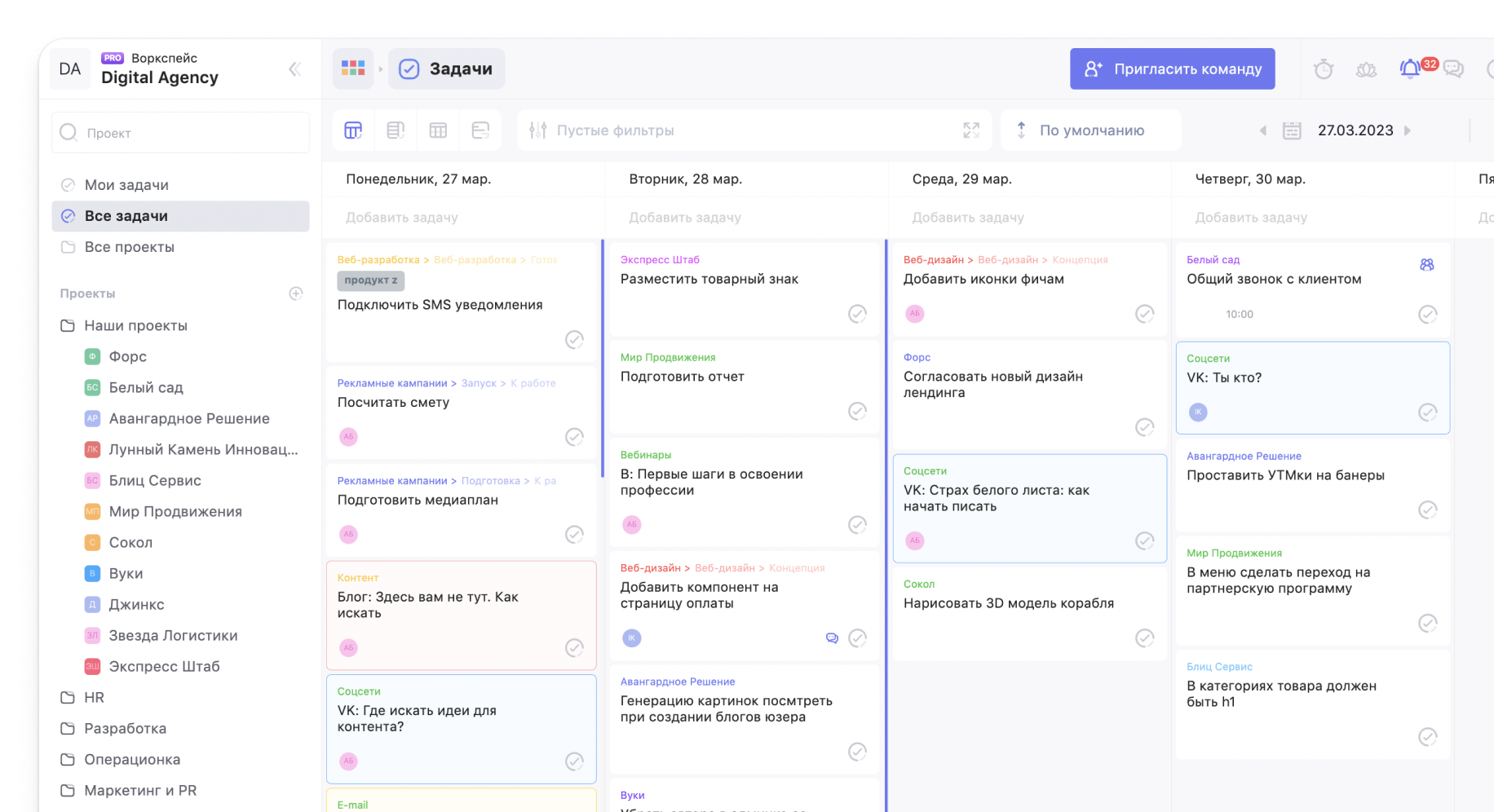Click Сокол project orange color badge
Image resolution: width=1494 pixels, height=812 pixels.
pyautogui.click(x=92, y=542)
